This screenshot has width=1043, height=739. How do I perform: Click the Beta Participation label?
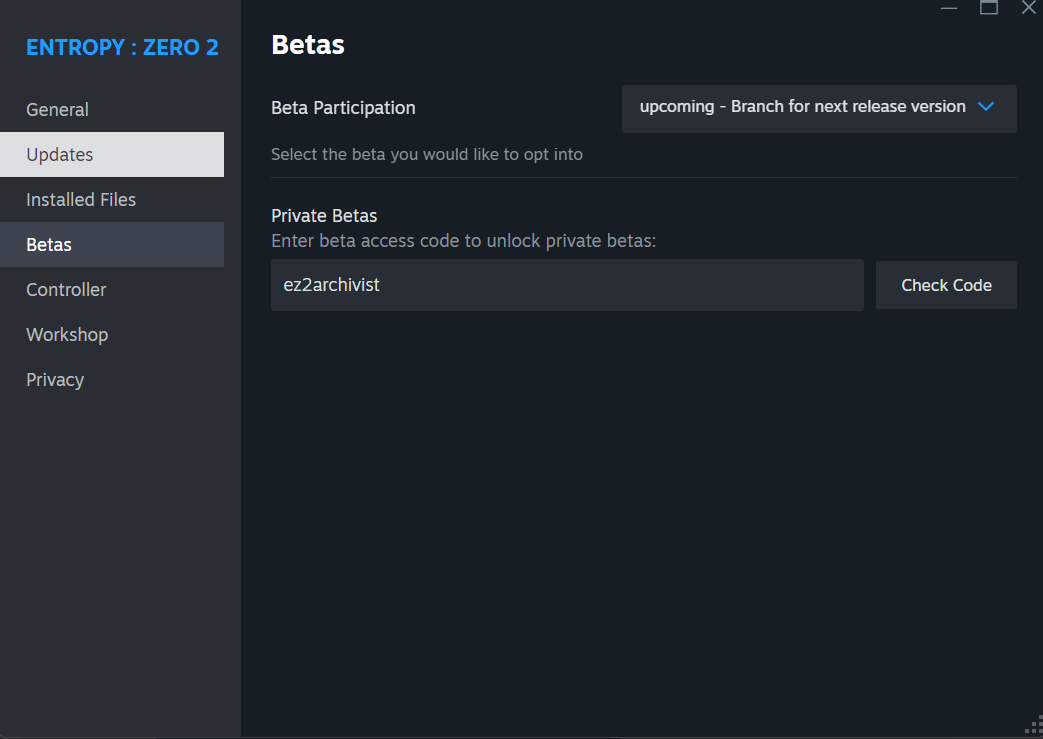343,108
